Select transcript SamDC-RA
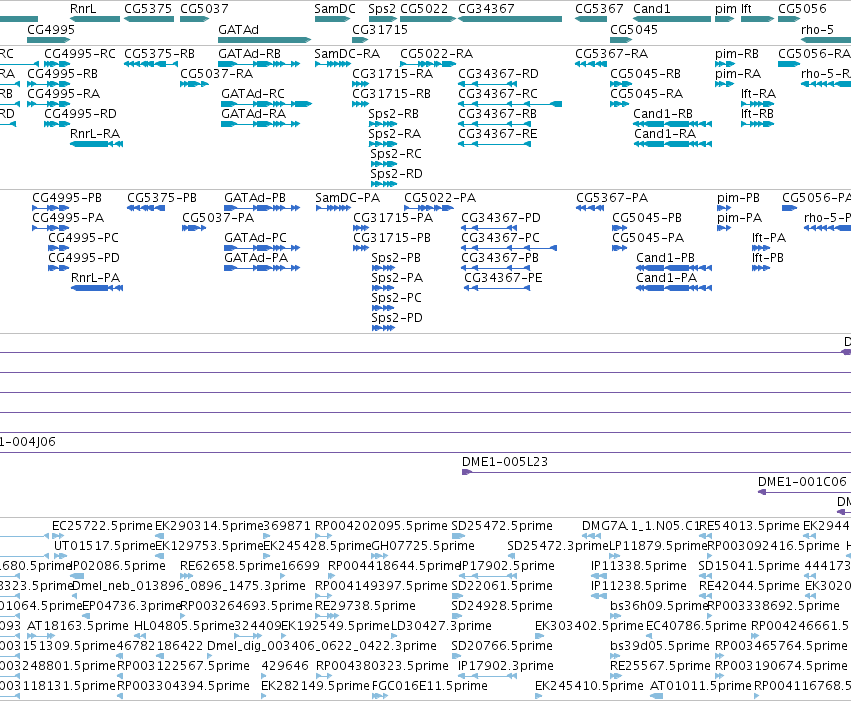Viewport: 851px width, 701px height. [x=347, y=54]
